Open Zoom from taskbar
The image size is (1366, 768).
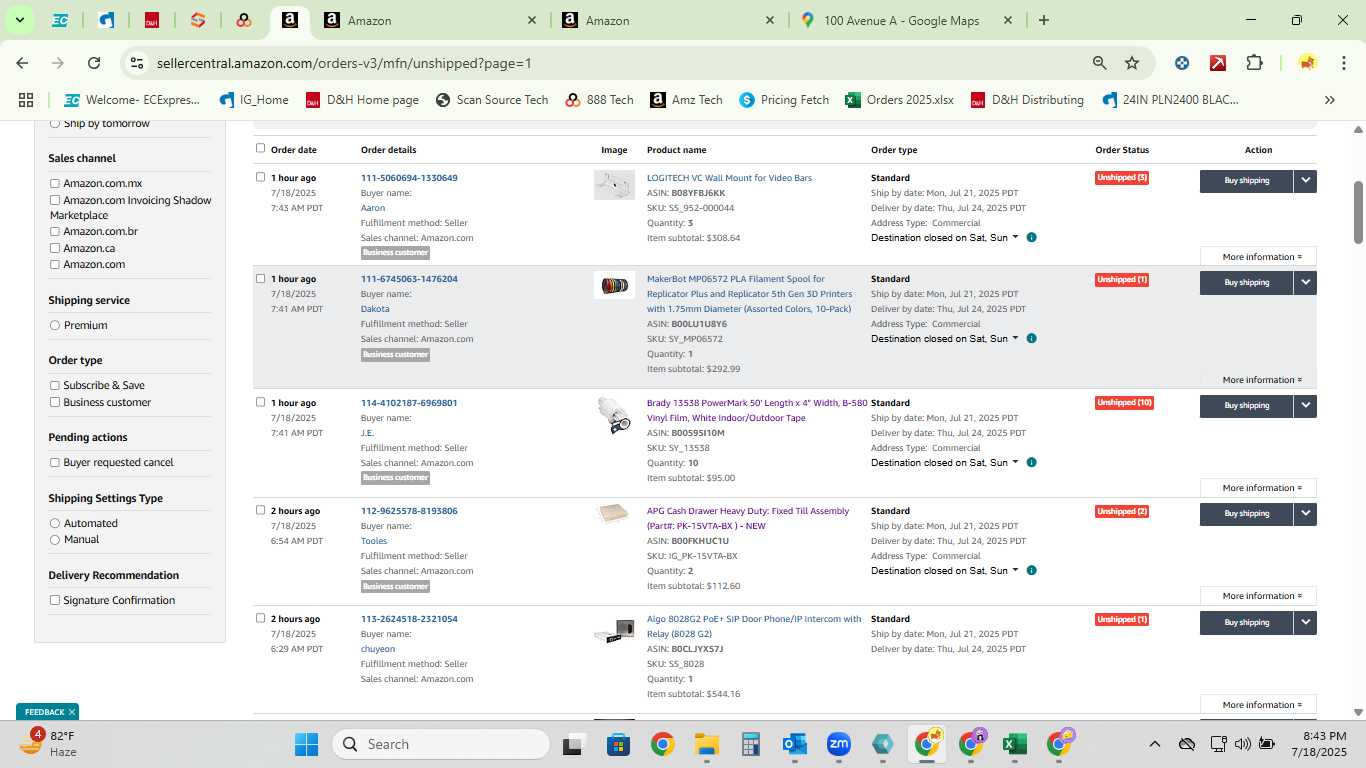[838, 744]
